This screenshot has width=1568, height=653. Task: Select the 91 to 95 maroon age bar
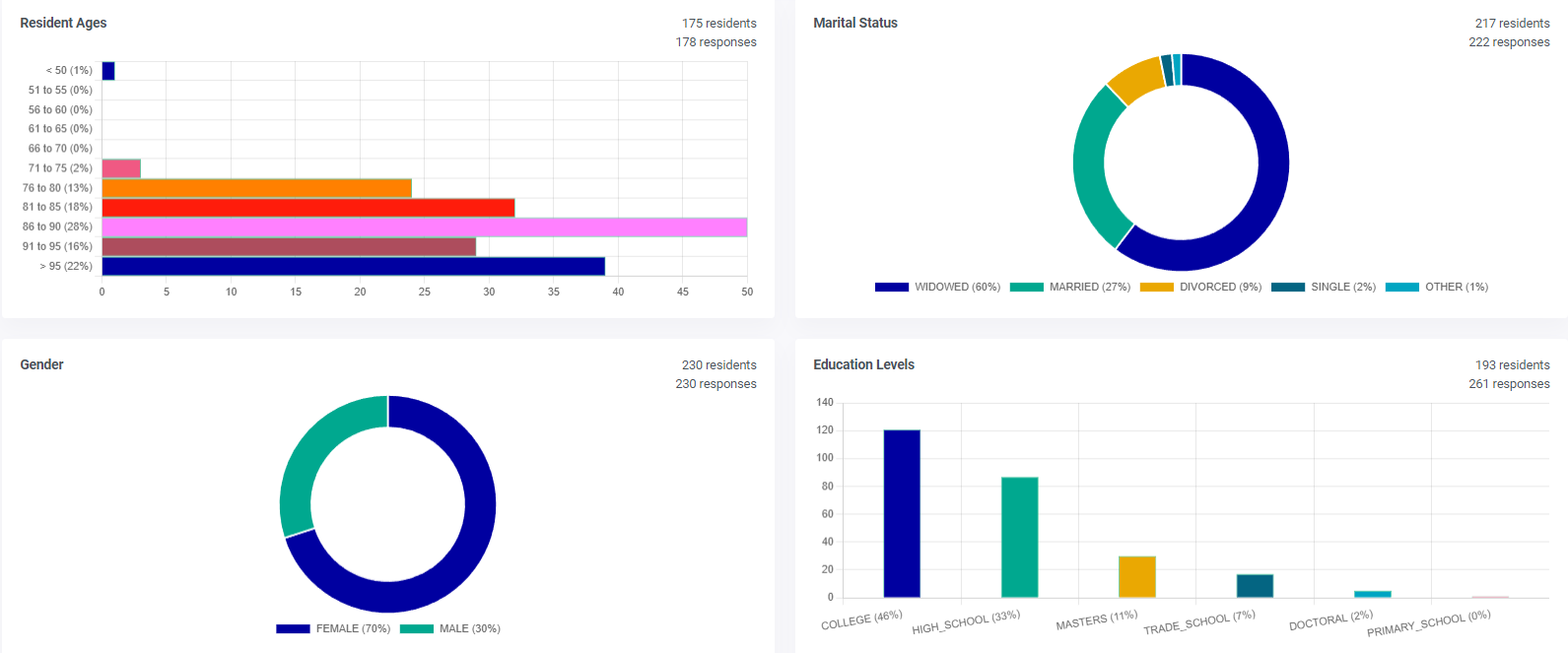(289, 246)
